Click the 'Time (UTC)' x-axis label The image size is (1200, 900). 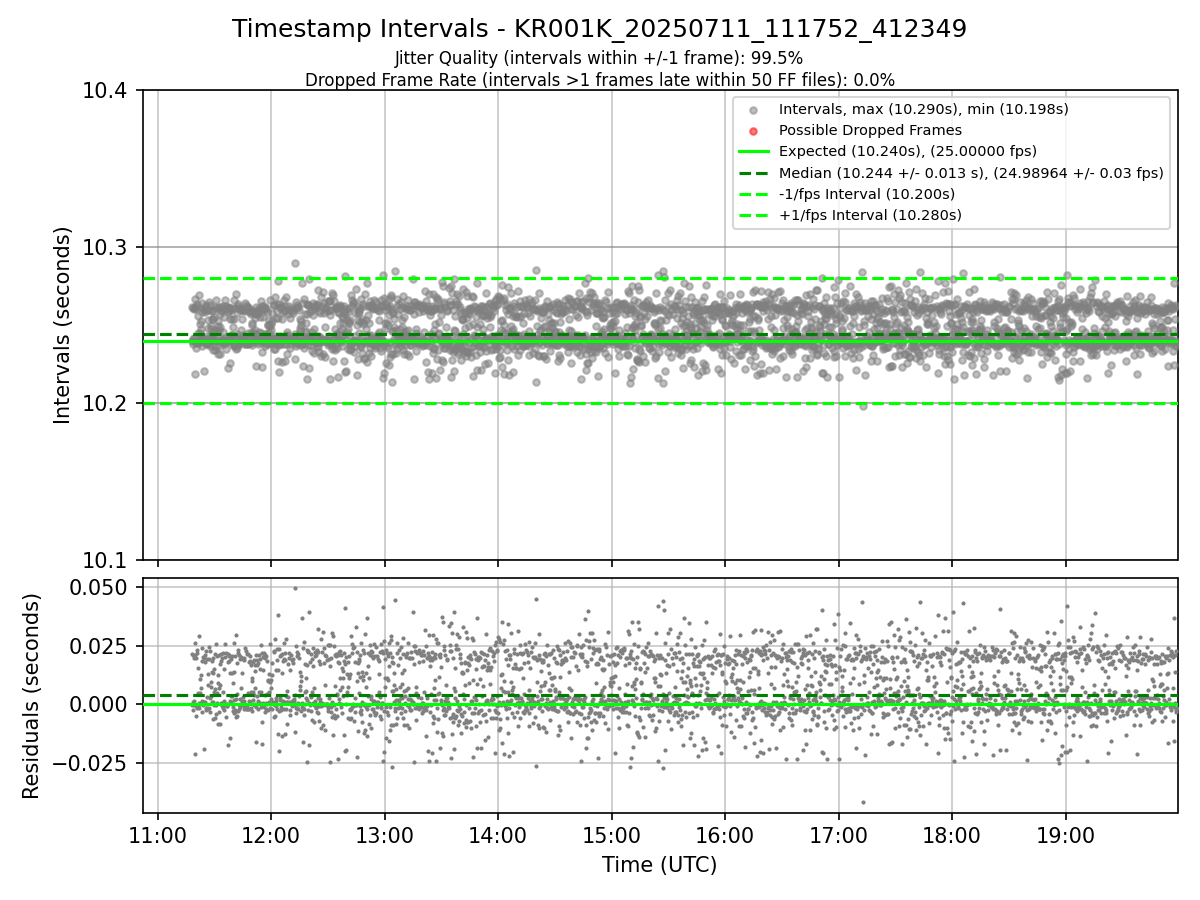(659, 865)
